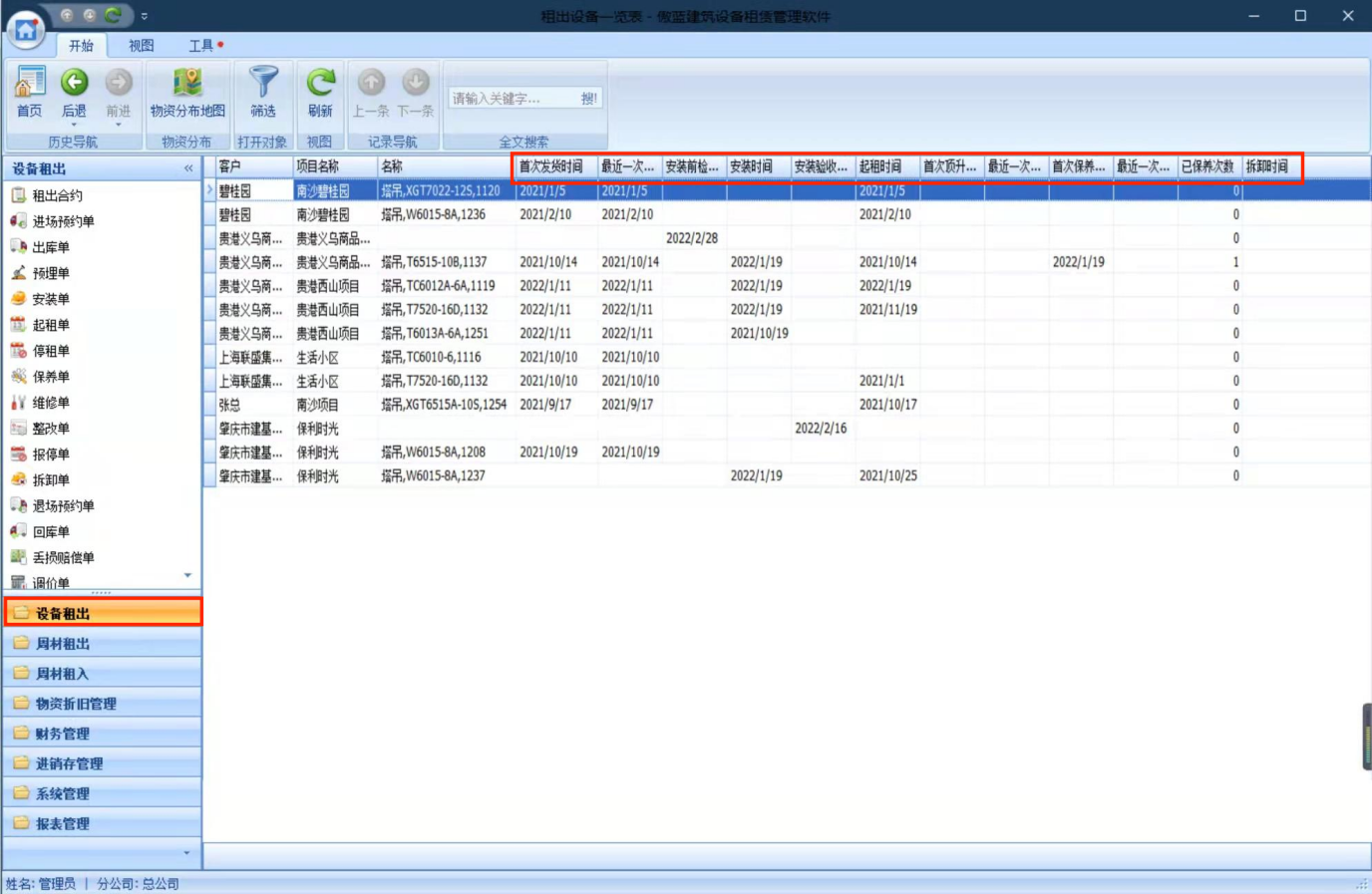Viewport: 1372px width, 894px height.
Task: Open the 报表管理 navigation group
Action: click(x=63, y=823)
